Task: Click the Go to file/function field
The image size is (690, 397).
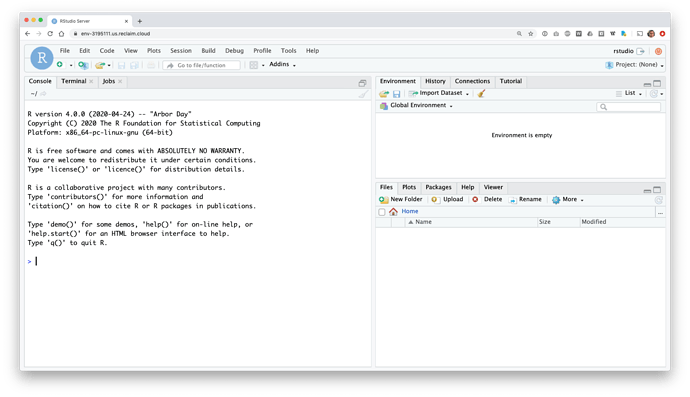Action: tap(202, 65)
